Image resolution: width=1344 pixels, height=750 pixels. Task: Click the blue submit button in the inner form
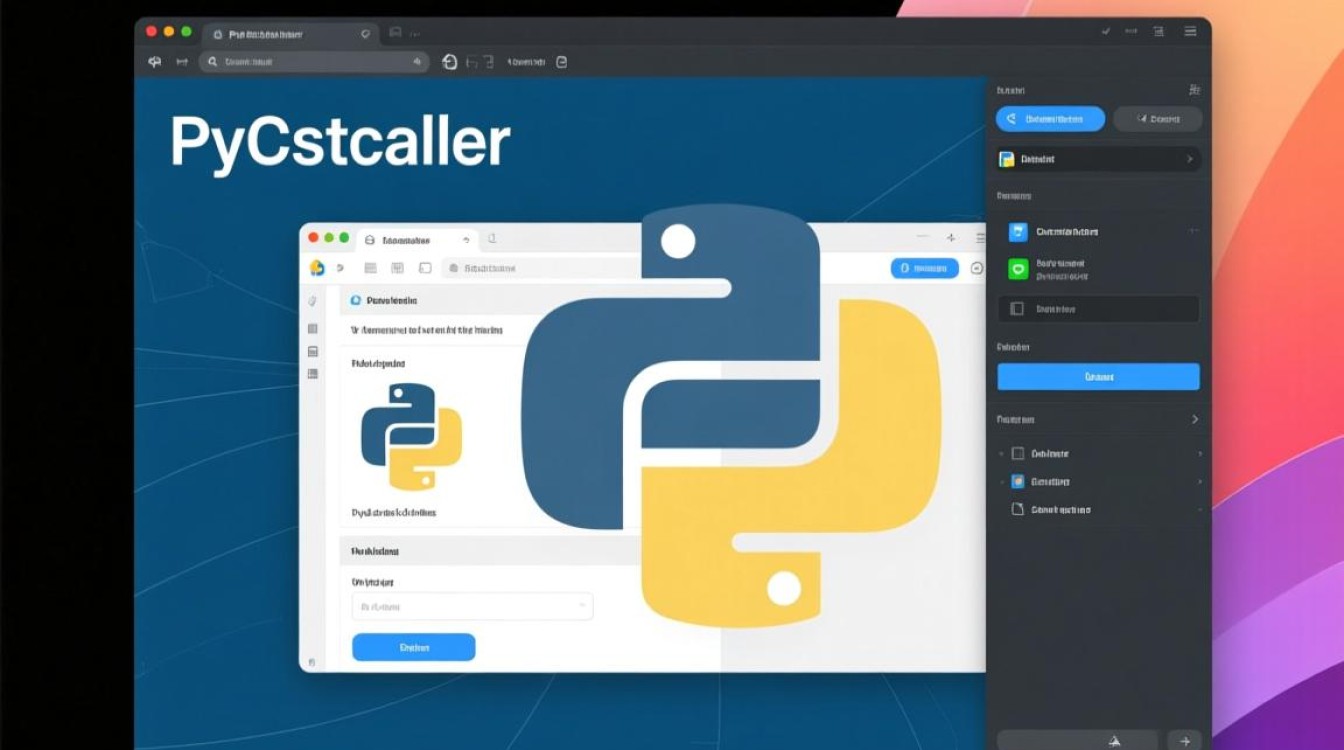pyautogui.click(x=414, y=647)
